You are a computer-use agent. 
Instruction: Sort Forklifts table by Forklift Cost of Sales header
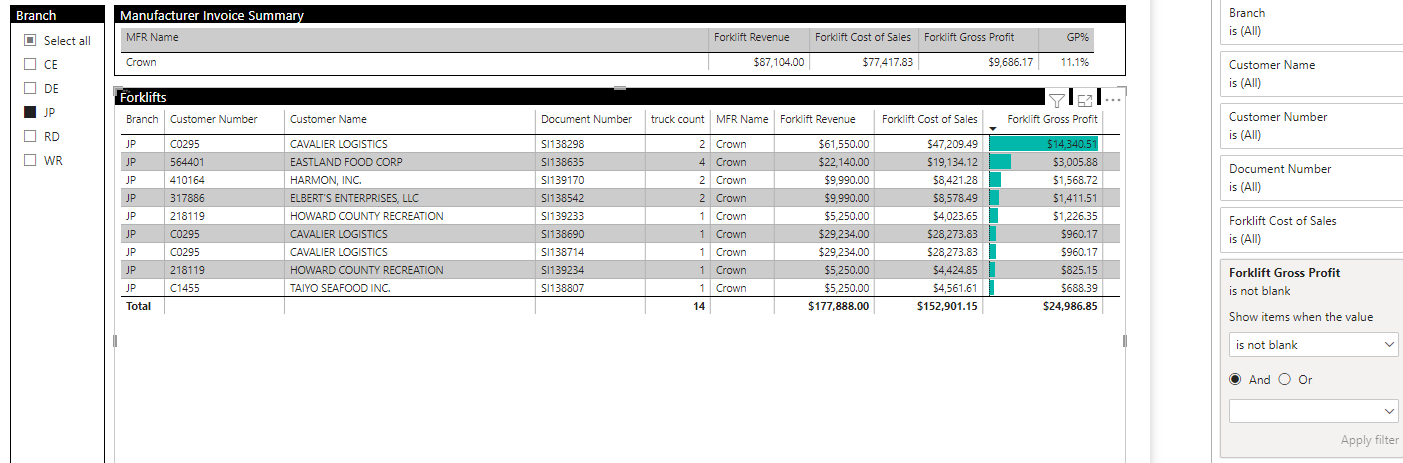[x=929, y=119]
